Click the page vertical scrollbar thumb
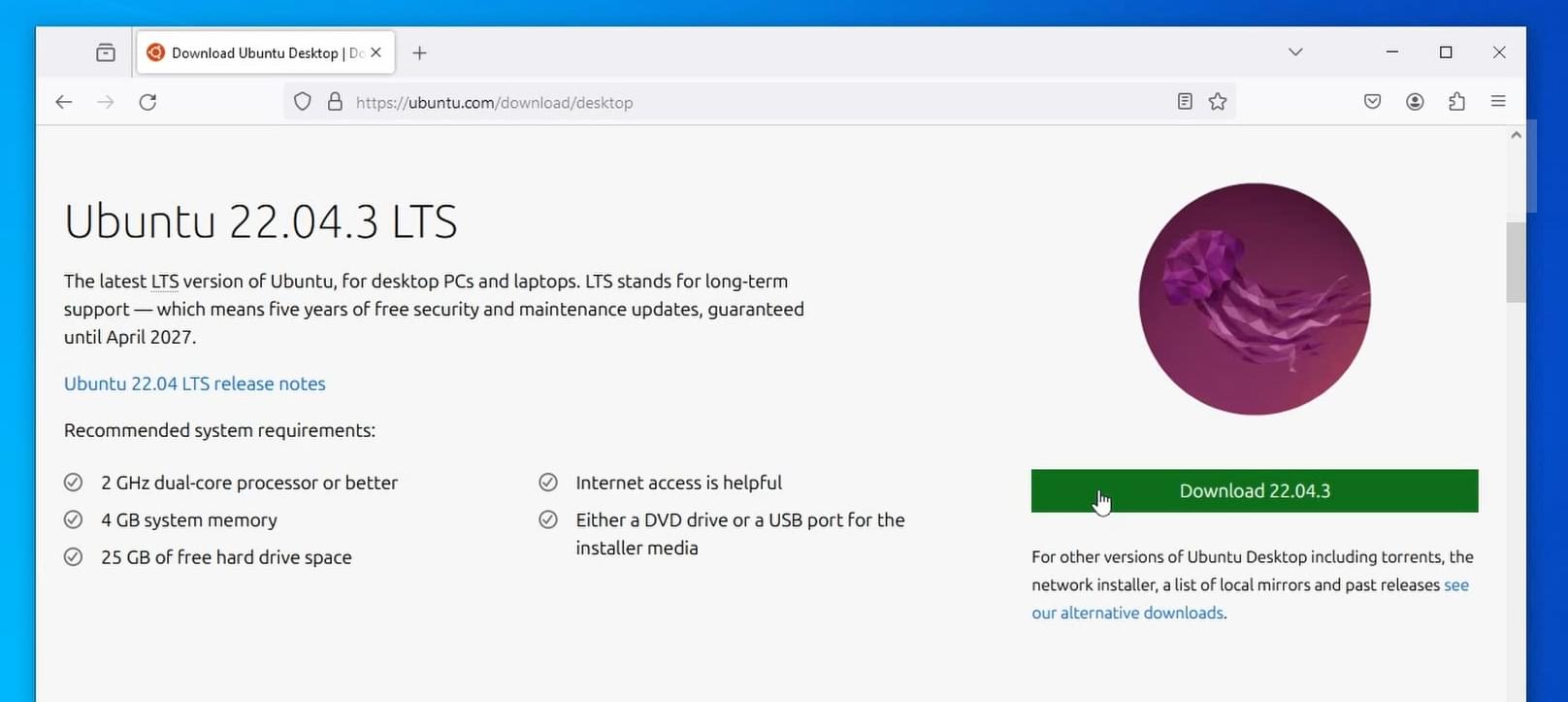 point(1516,262)
